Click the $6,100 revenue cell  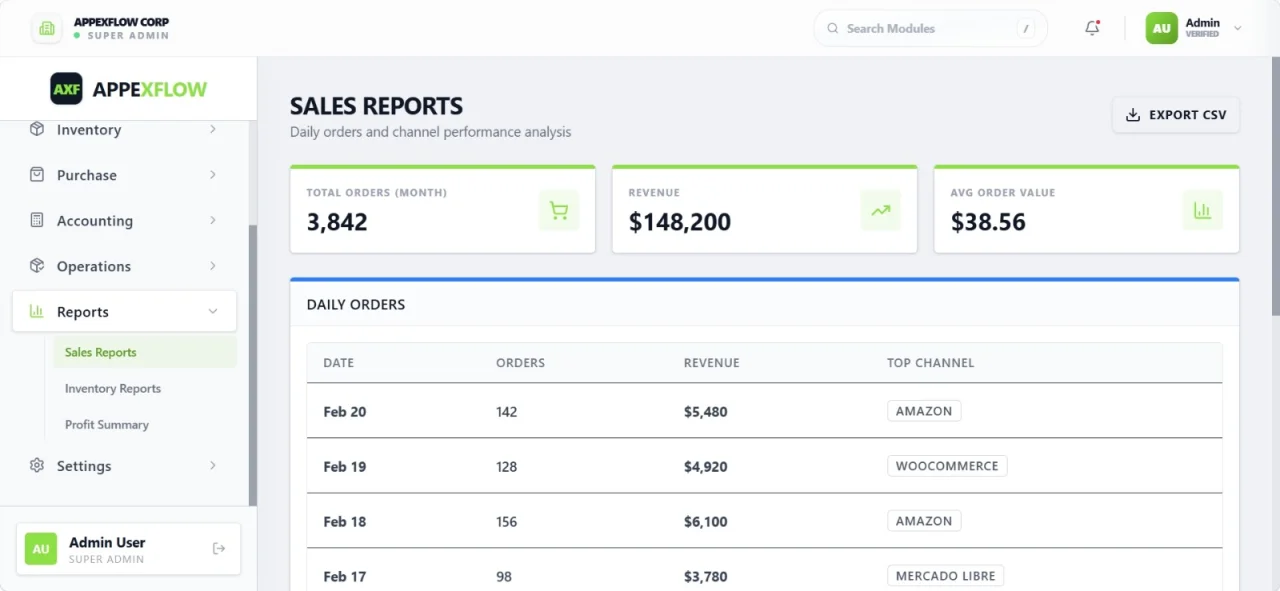coord(706,521)
